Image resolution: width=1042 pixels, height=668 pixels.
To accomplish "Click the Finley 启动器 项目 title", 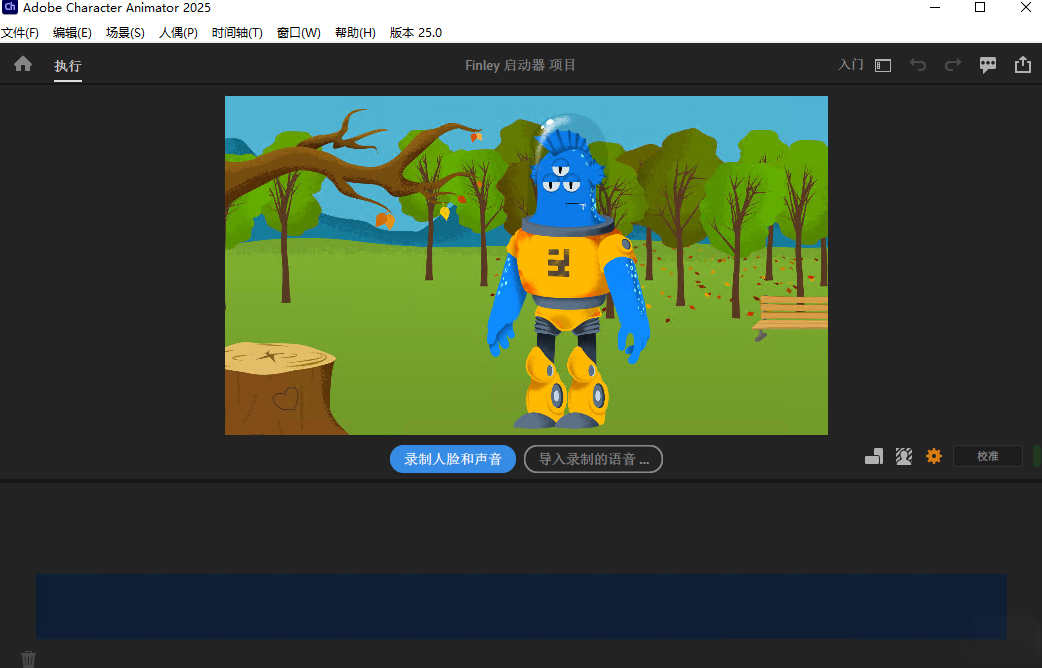I will 520,65.
